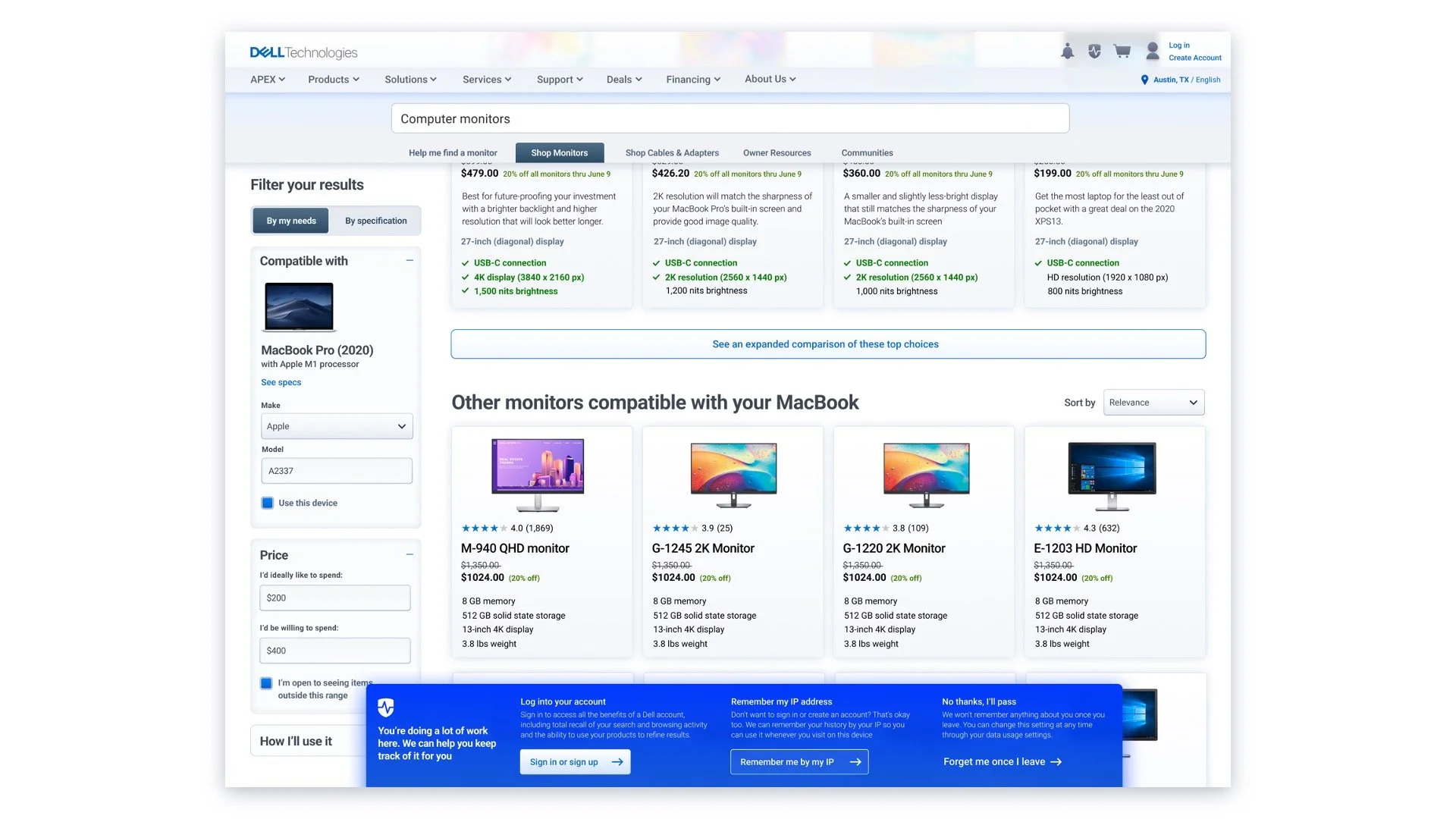Open the shopping cart icon
The width and height of the screenshot is (1456, 819).
pyautogui.click(x=1122, y=52)
